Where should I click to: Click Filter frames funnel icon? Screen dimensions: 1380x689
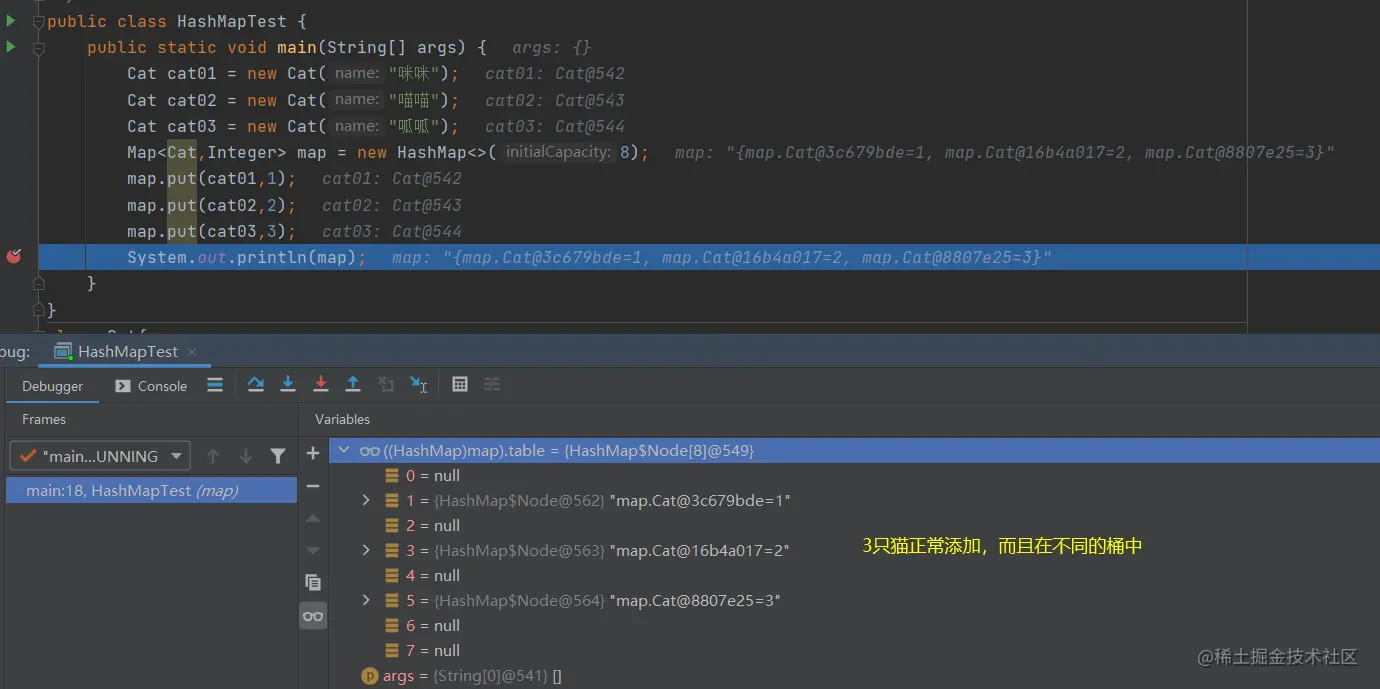point(278,456)
